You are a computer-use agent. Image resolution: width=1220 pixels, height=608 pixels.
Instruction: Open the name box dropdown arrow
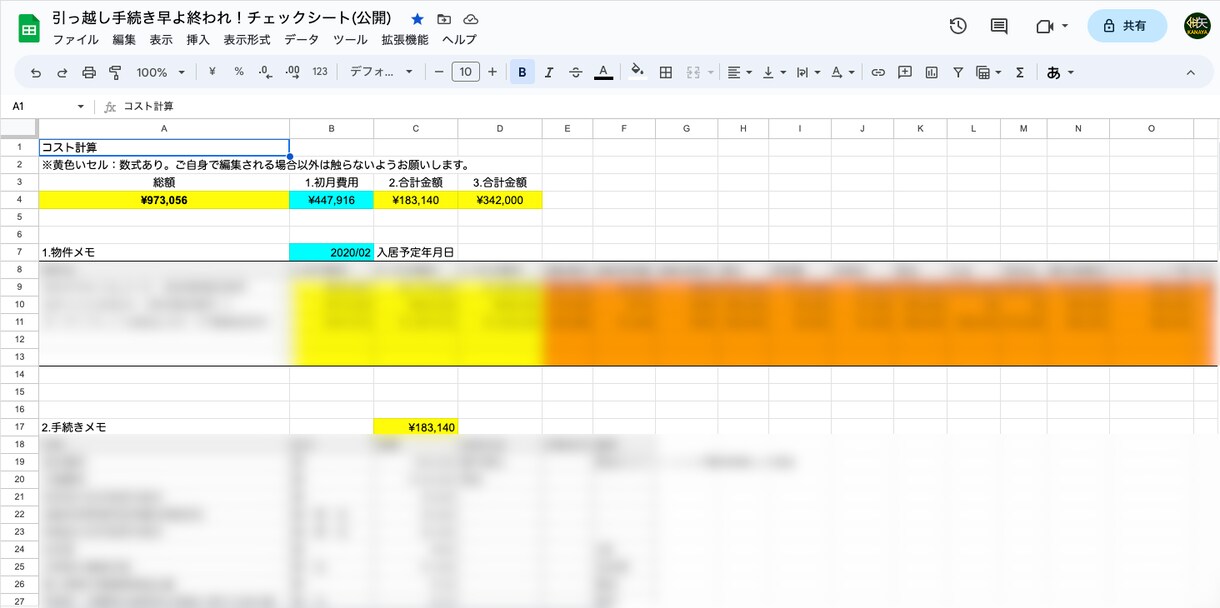(81, 106)
